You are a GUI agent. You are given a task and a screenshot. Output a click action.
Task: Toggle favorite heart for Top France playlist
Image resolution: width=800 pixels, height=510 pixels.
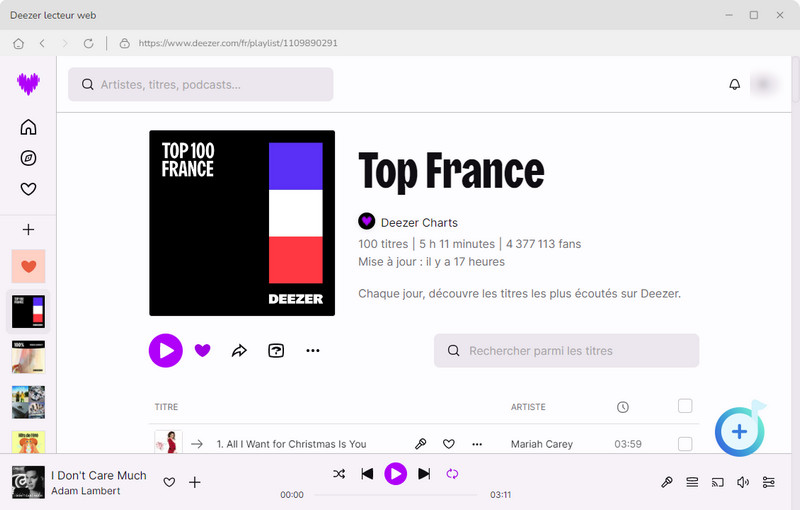pos(203,350)
